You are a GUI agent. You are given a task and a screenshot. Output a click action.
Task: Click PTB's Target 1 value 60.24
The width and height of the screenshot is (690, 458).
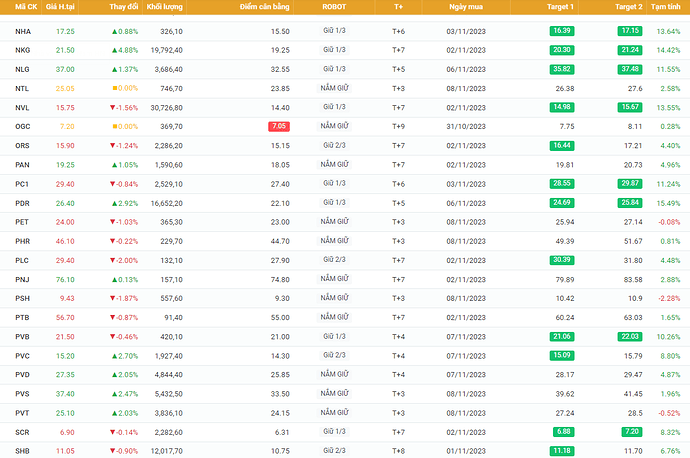pyautogui.click(x=565, y=318)
